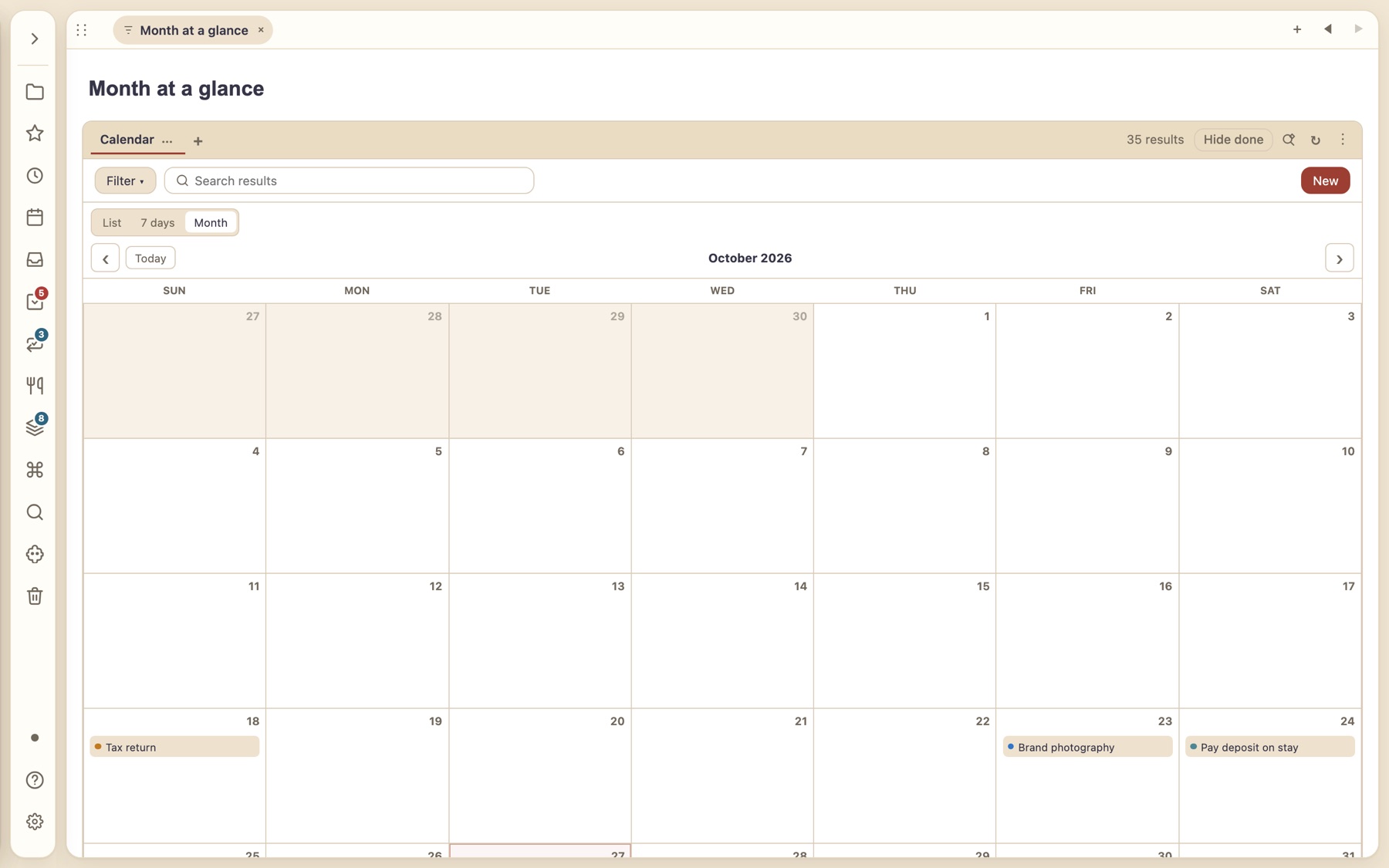The height and width of the screenshot is (868, 1389).
Task: Open the Pay deposit on stay event
Action: 1270,747
